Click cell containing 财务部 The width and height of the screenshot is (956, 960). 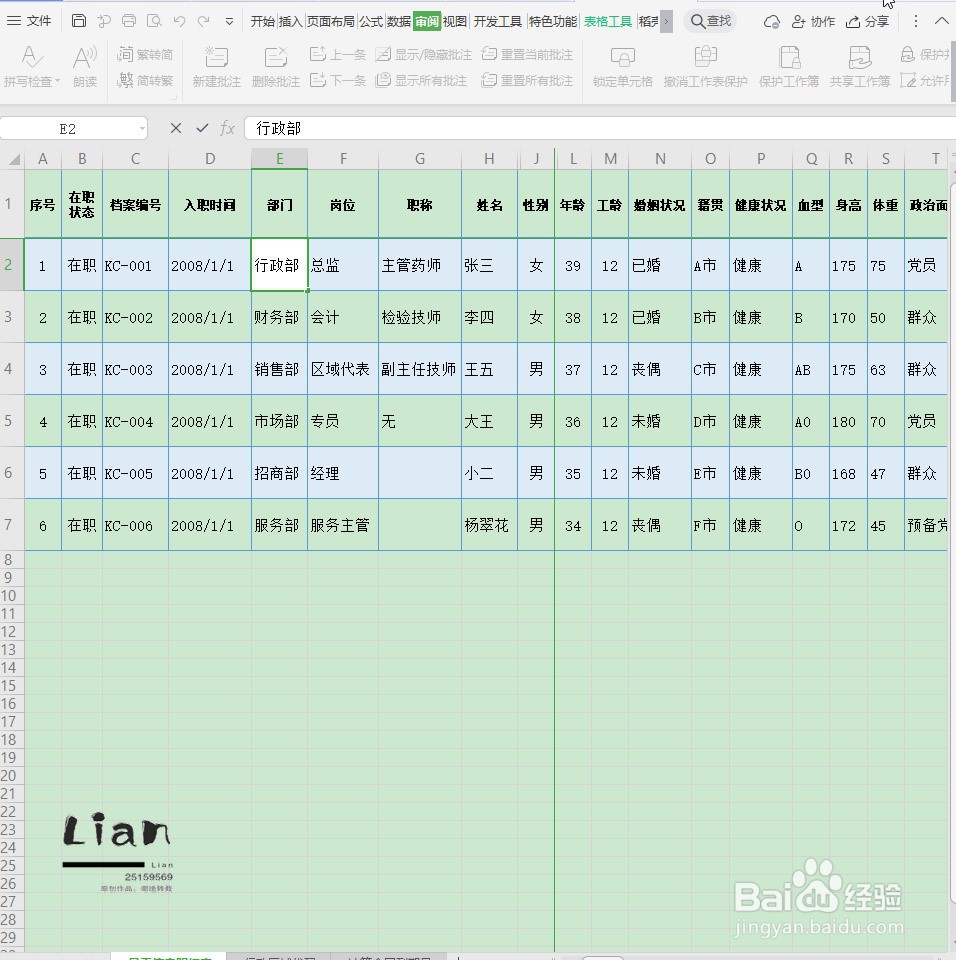click(x=279, y=317)
